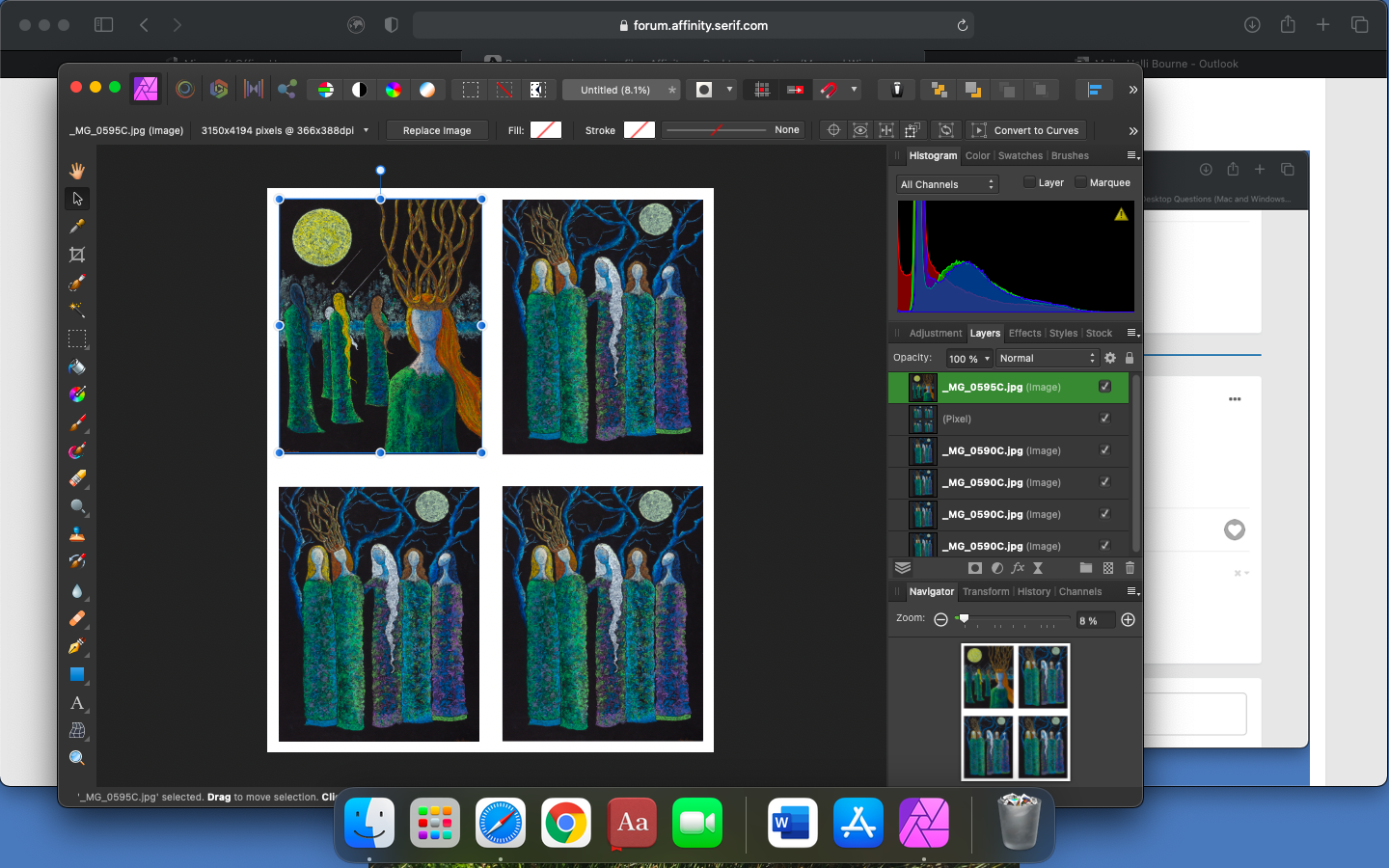
Task: Expand the top toolbar overflow chevron
Action: click(x=1132, y=90)
